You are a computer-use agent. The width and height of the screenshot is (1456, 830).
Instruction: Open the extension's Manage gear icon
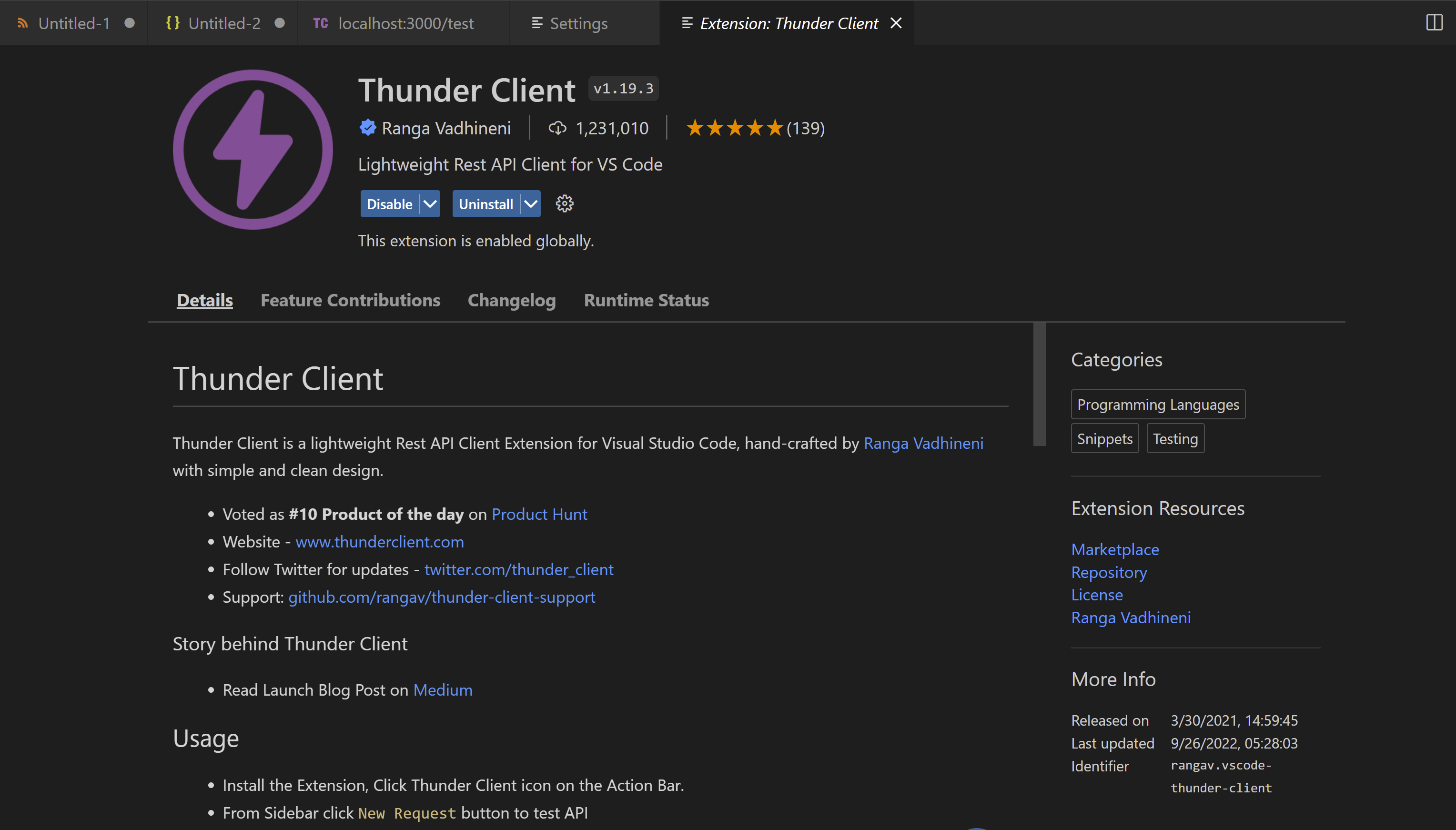pyautogui.click(x=564, y=203)
